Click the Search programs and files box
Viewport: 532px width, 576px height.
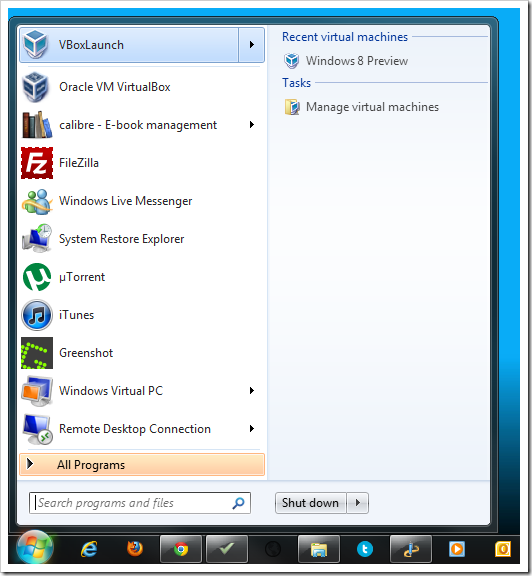point(140,503)
